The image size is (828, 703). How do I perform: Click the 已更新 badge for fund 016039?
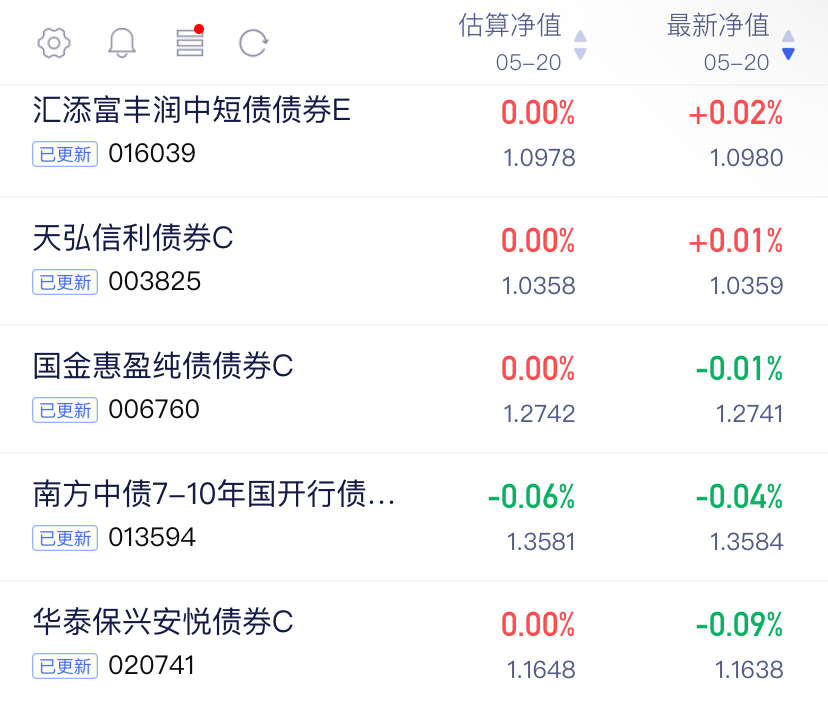pos(65,154)
